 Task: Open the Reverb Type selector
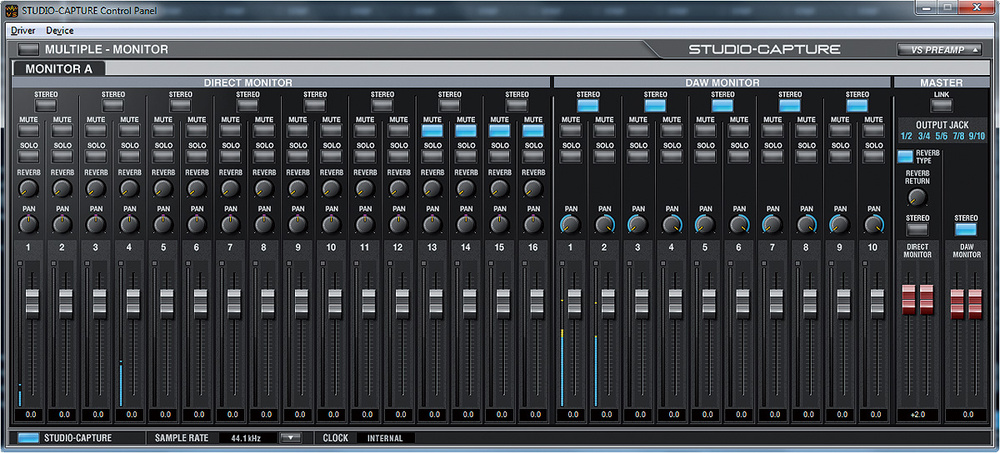tap(905, 156)
